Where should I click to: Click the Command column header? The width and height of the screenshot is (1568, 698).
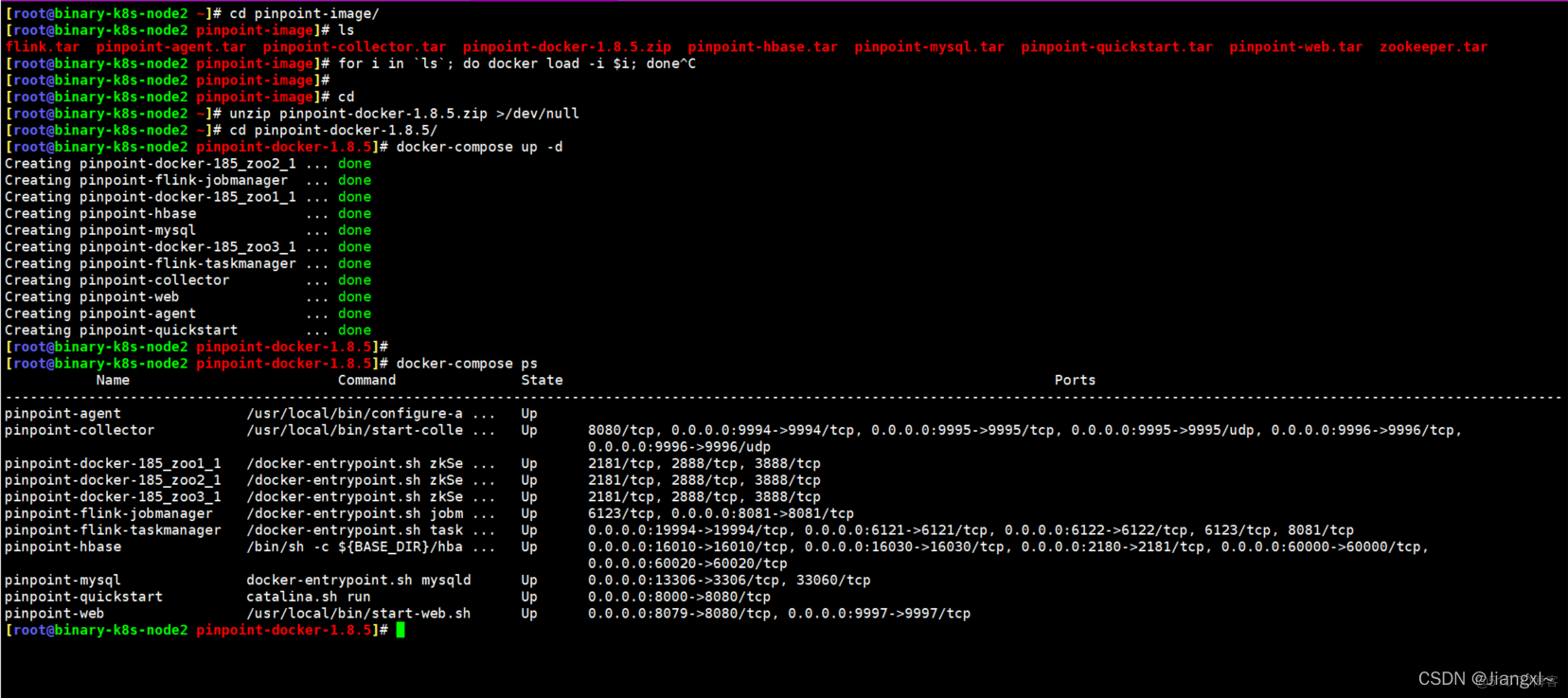click(367, 381)
